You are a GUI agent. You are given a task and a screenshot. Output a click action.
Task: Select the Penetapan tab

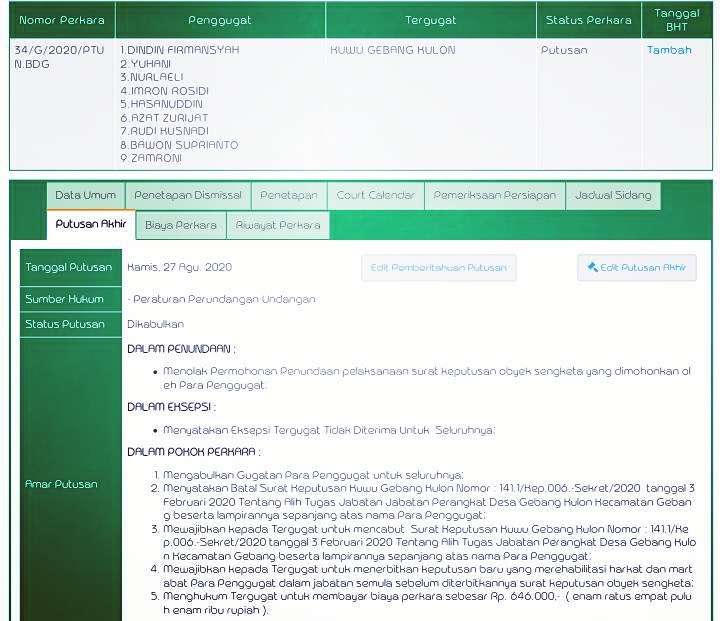tap(289, 195)
